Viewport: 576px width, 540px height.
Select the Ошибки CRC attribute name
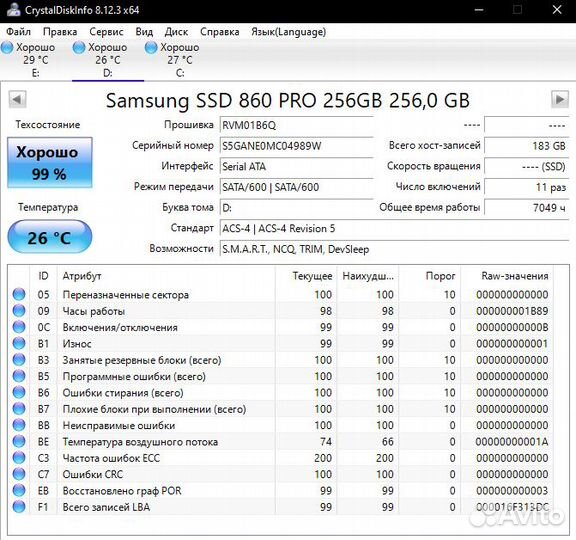(93, 474)
